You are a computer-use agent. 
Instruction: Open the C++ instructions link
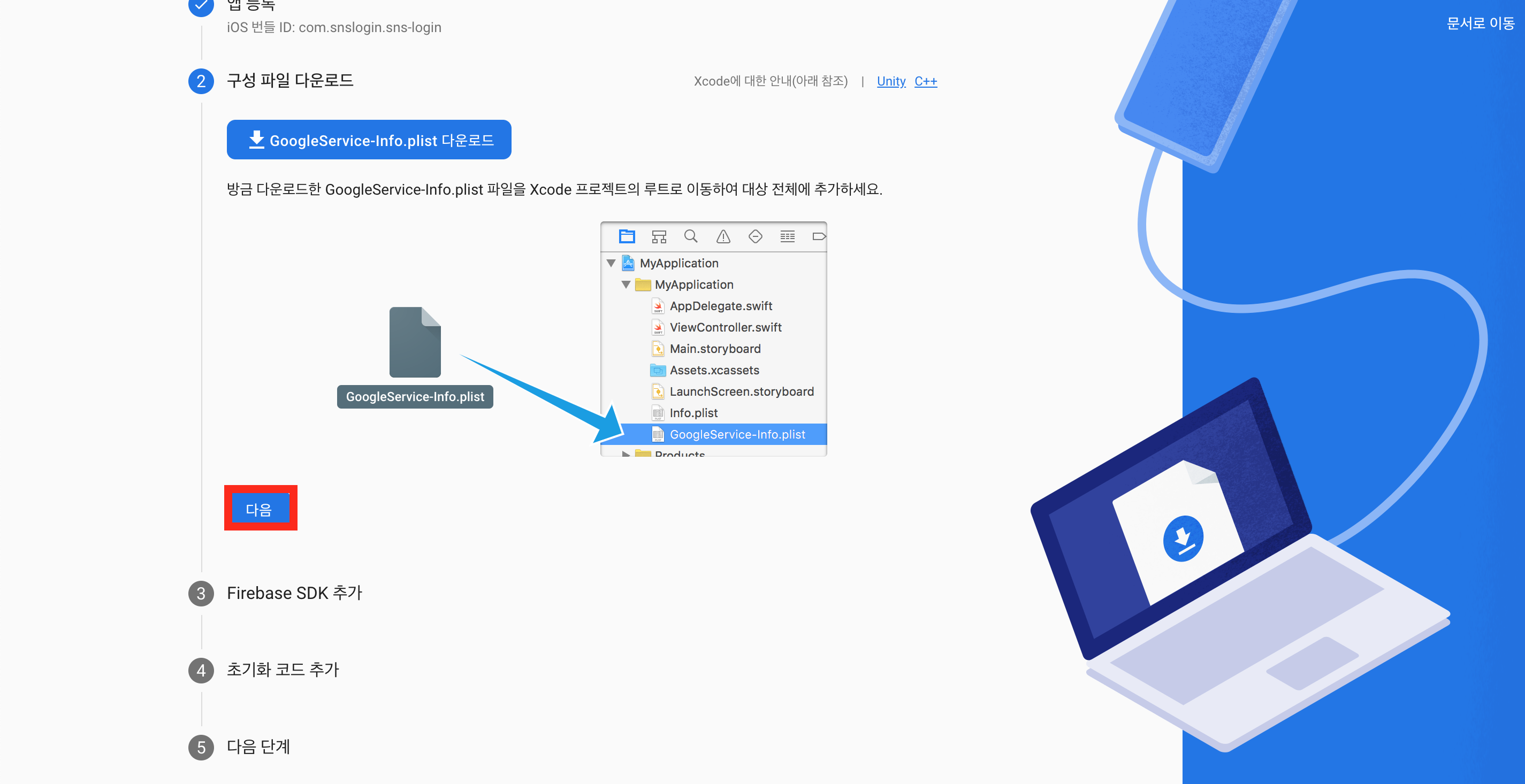tap(925, 81)
